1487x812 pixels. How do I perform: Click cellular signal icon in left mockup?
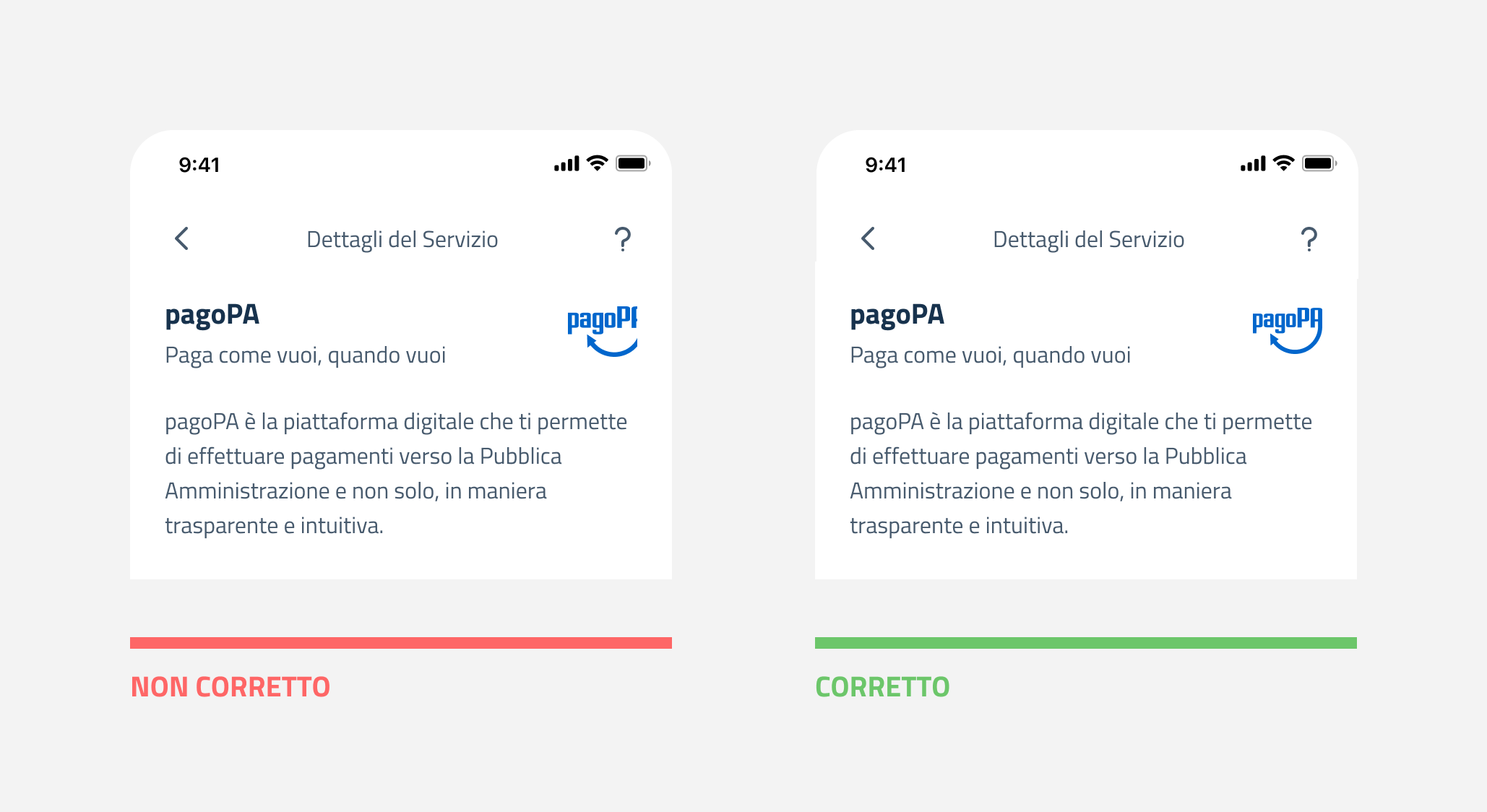click(566, 164)
